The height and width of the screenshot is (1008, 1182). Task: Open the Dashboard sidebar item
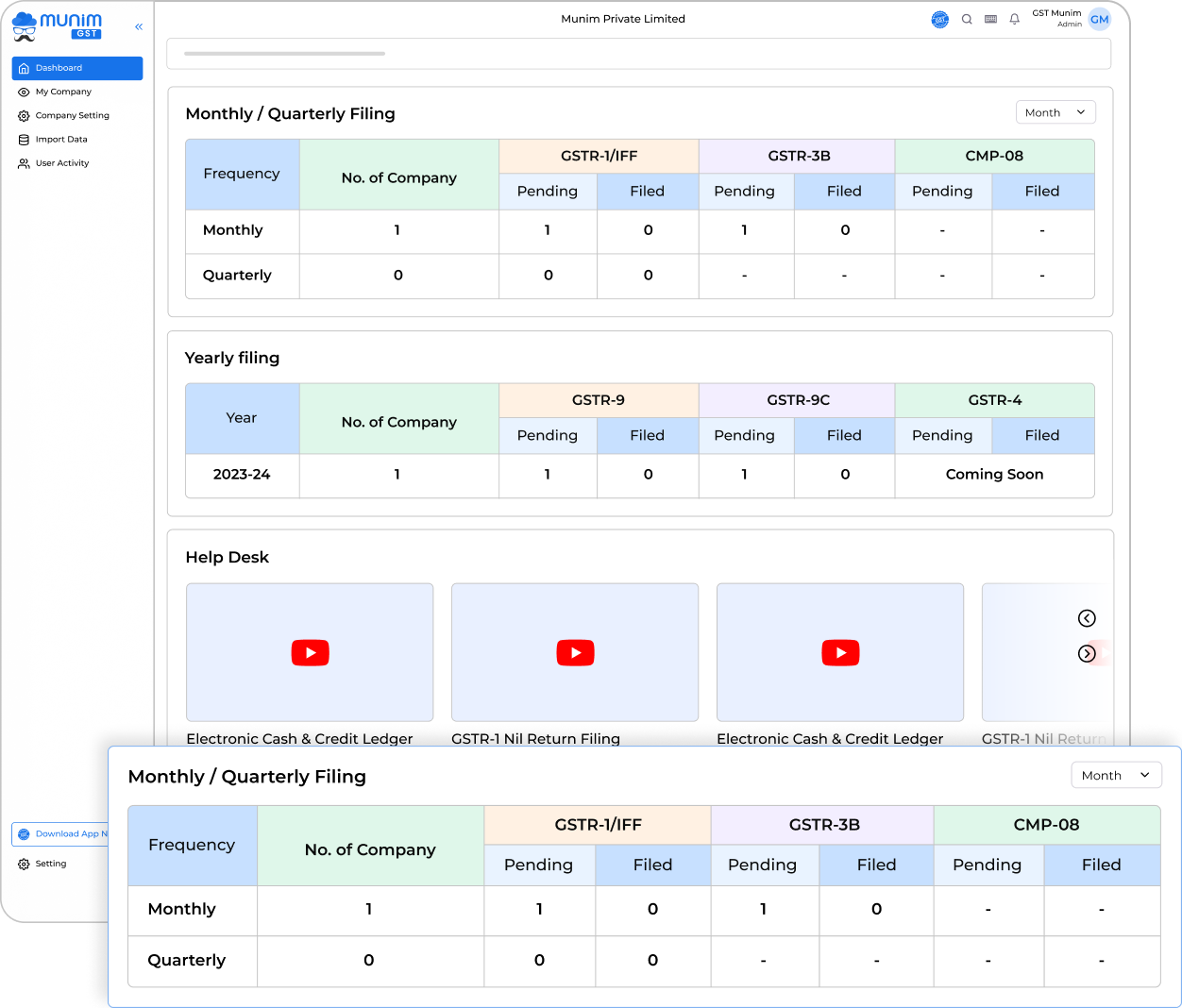click(x=77, y=68)
